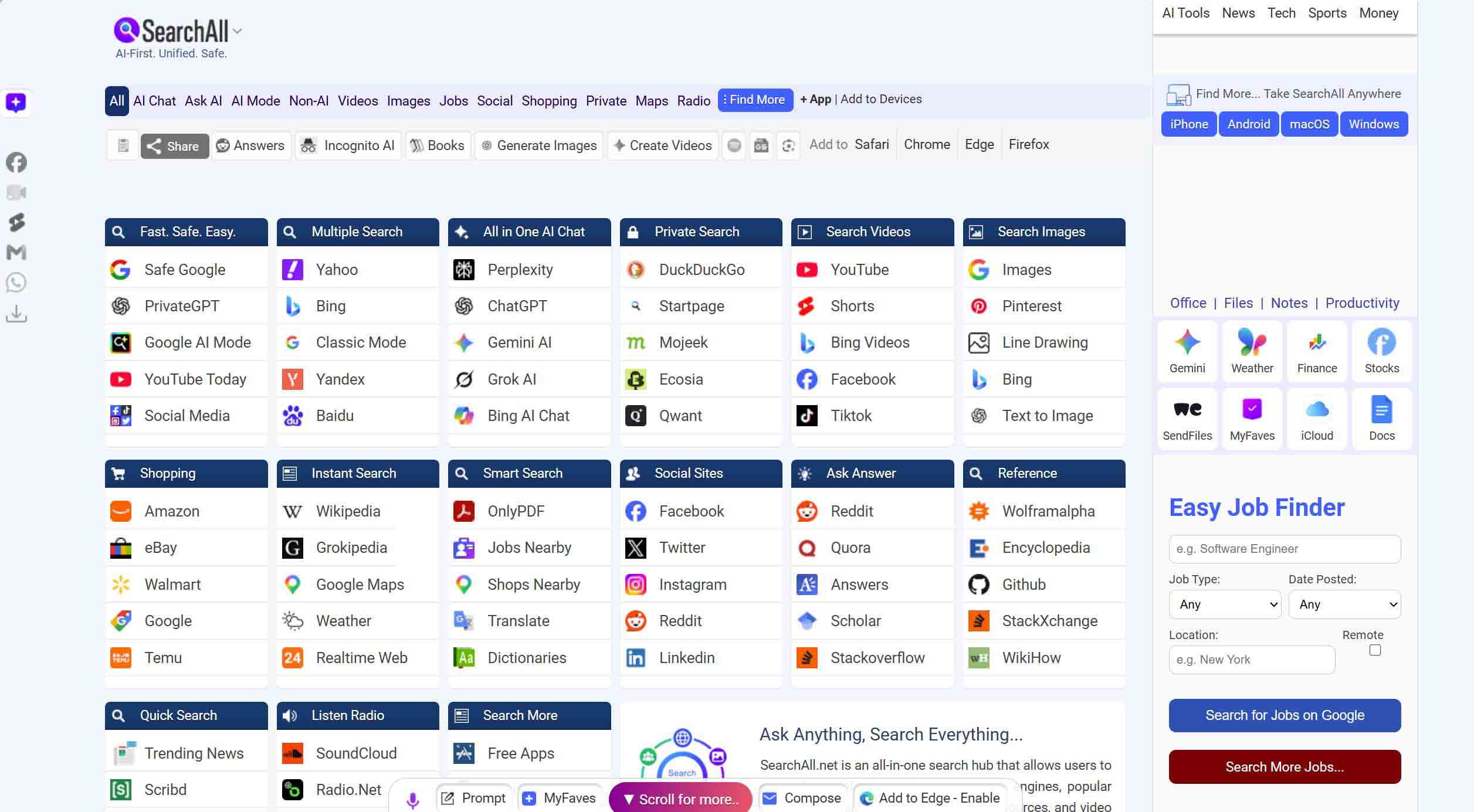Click Search for Jobs on Google

1285,715
